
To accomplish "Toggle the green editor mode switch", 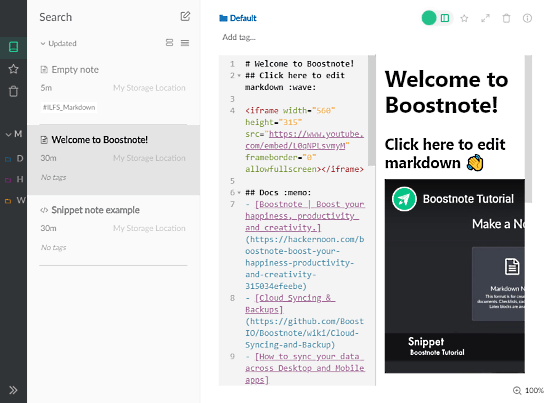I will point(429,18).
